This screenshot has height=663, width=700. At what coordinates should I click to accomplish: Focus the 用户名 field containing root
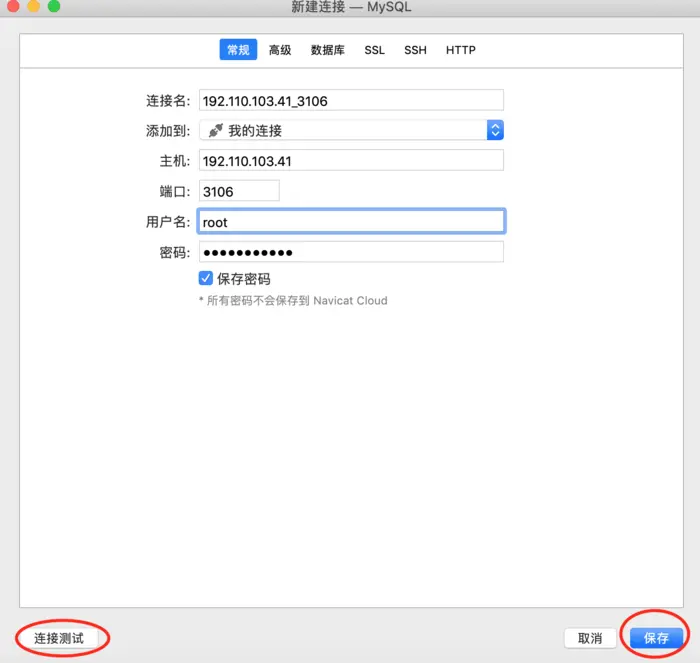pos(351,221)
